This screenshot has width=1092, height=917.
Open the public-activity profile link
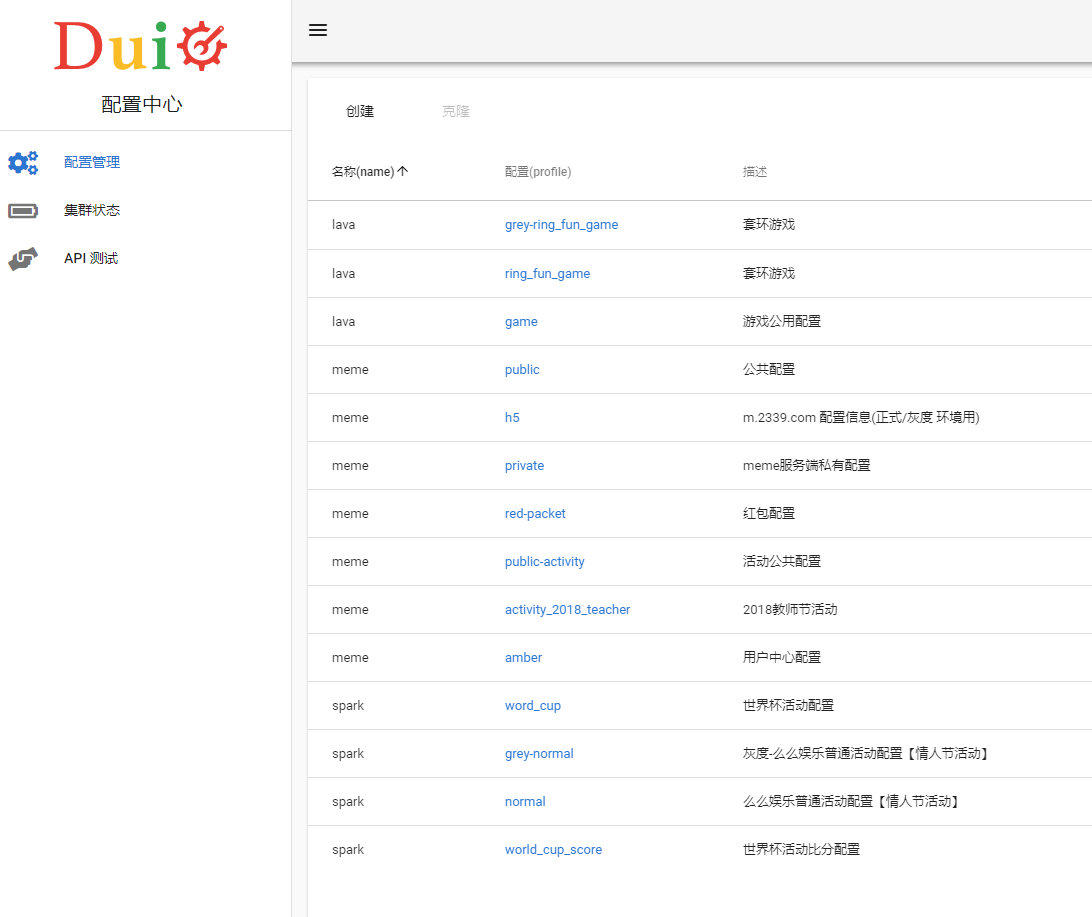(544, 562)
